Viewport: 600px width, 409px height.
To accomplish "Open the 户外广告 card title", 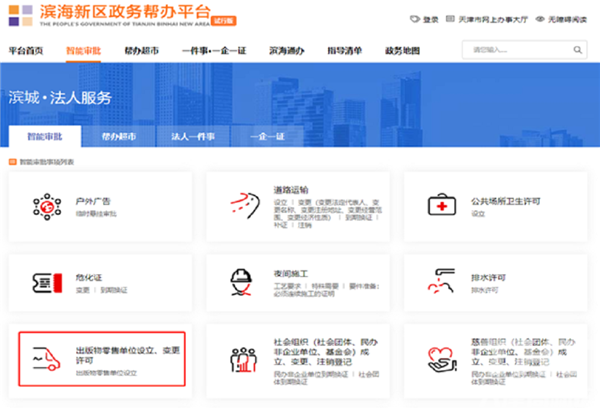I will (x=93, y=201).
